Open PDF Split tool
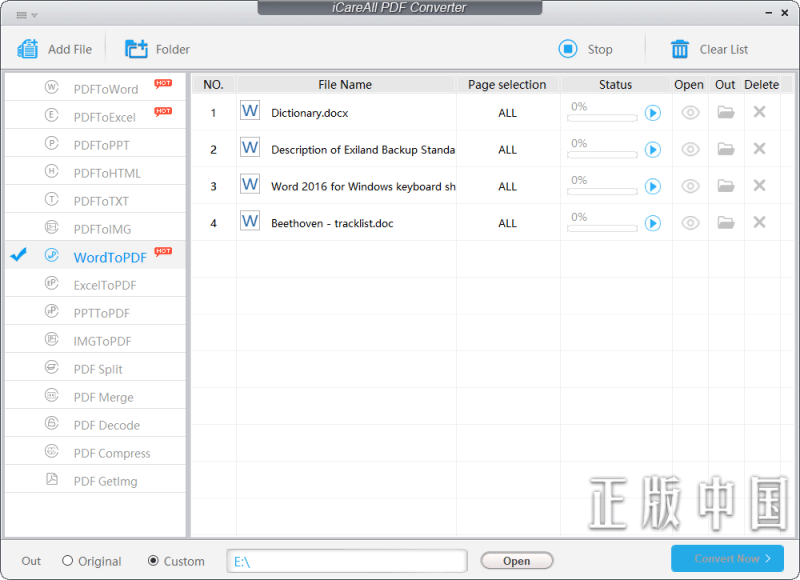 pos(95,368)
